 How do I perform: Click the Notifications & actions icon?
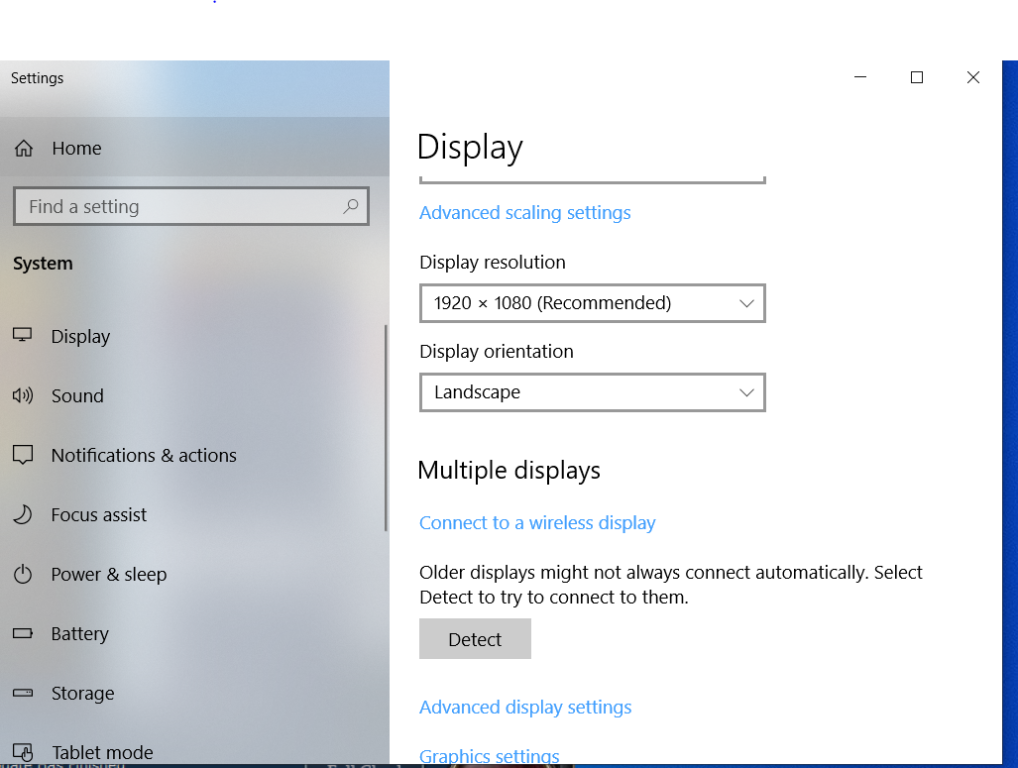click(x=22, y=455)
